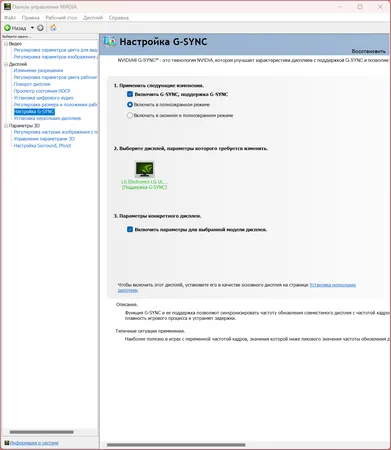This screenshot has width=391, height=450.
Task: Open the Информация о системе link
Action: coord(34,443)
